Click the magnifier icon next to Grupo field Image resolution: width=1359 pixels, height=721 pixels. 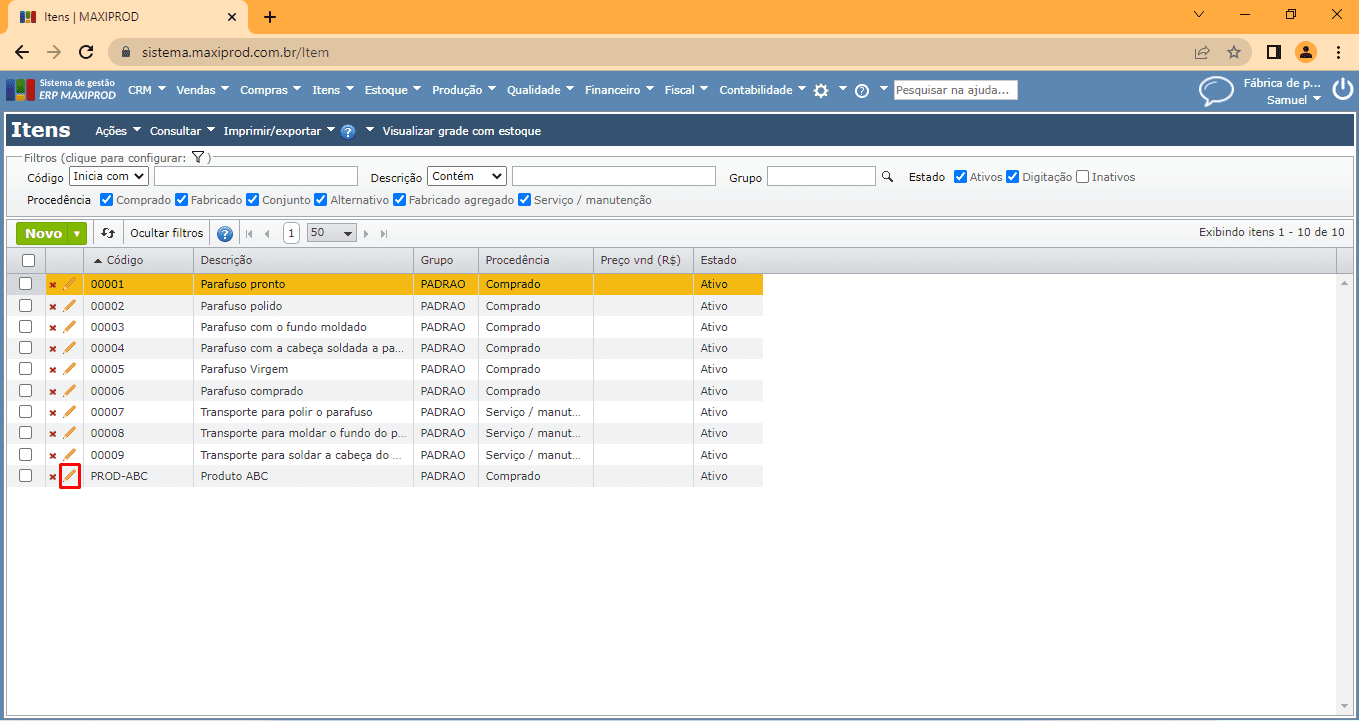tap(886, 177)
